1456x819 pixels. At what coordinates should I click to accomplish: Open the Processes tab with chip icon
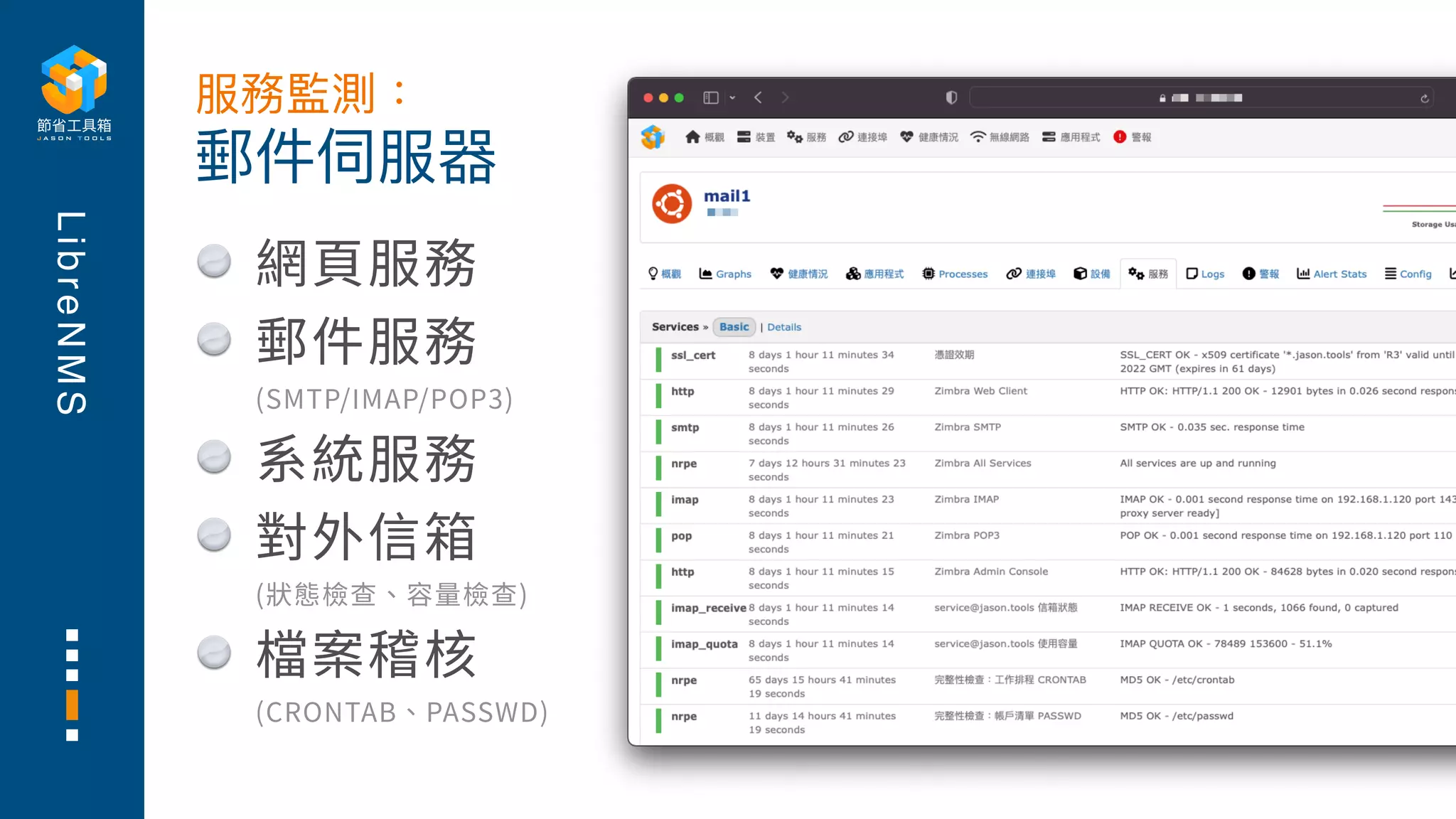pos(954,274)
